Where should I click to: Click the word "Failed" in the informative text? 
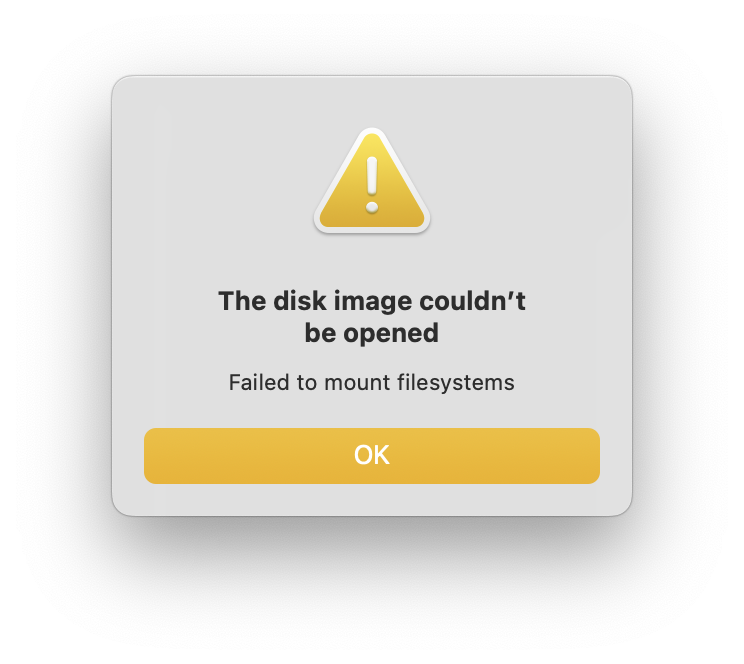pyautogui.click(x=259, y=383)
